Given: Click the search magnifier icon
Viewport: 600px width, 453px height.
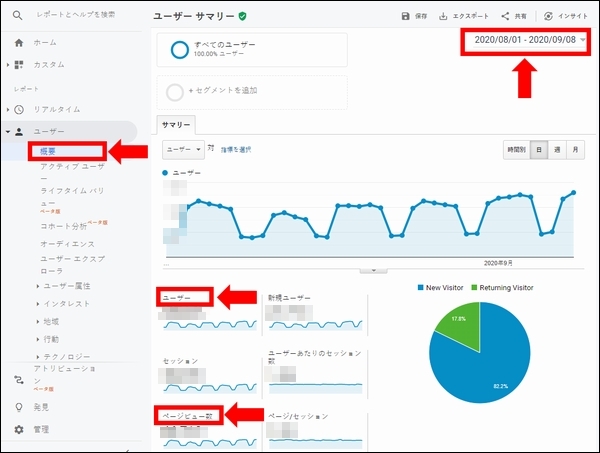Looking at the screenshot, I should (x=17, y=16).
